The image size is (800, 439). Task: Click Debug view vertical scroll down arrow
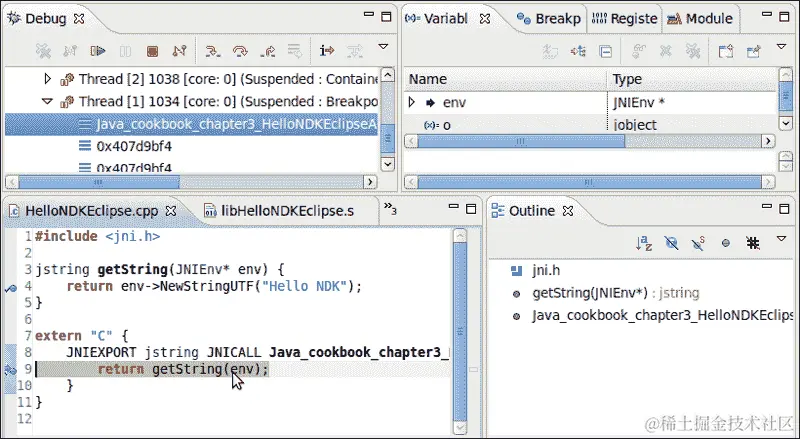pos(388,164)
